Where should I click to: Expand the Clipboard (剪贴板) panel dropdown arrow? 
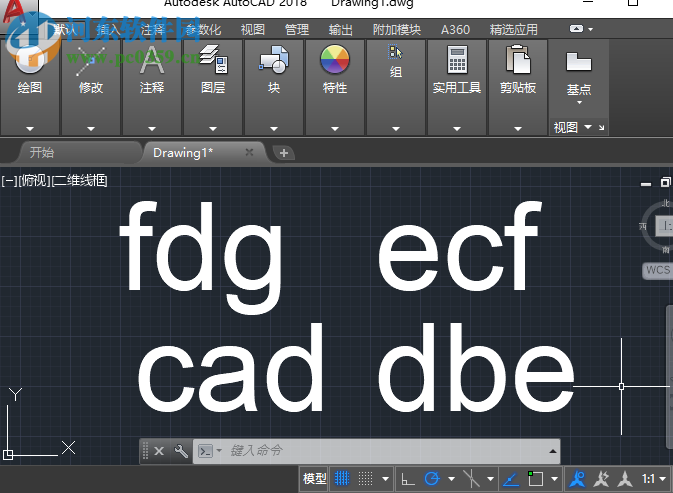(518, 129)
